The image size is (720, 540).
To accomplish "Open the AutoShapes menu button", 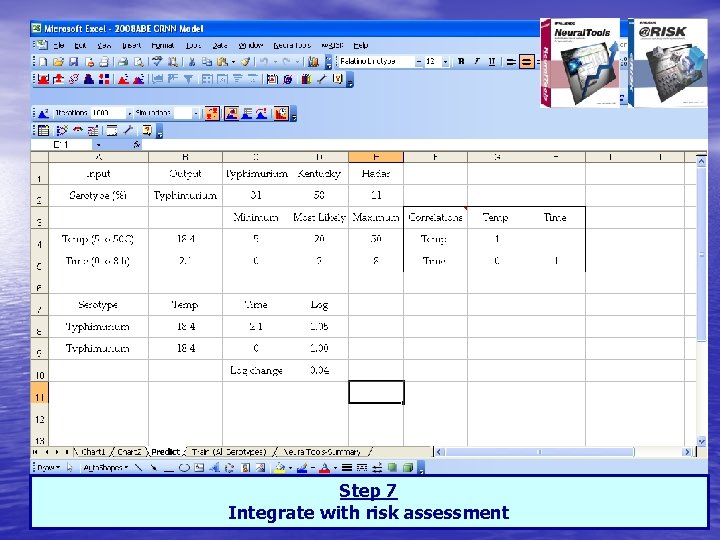I will tap(106, 468).
